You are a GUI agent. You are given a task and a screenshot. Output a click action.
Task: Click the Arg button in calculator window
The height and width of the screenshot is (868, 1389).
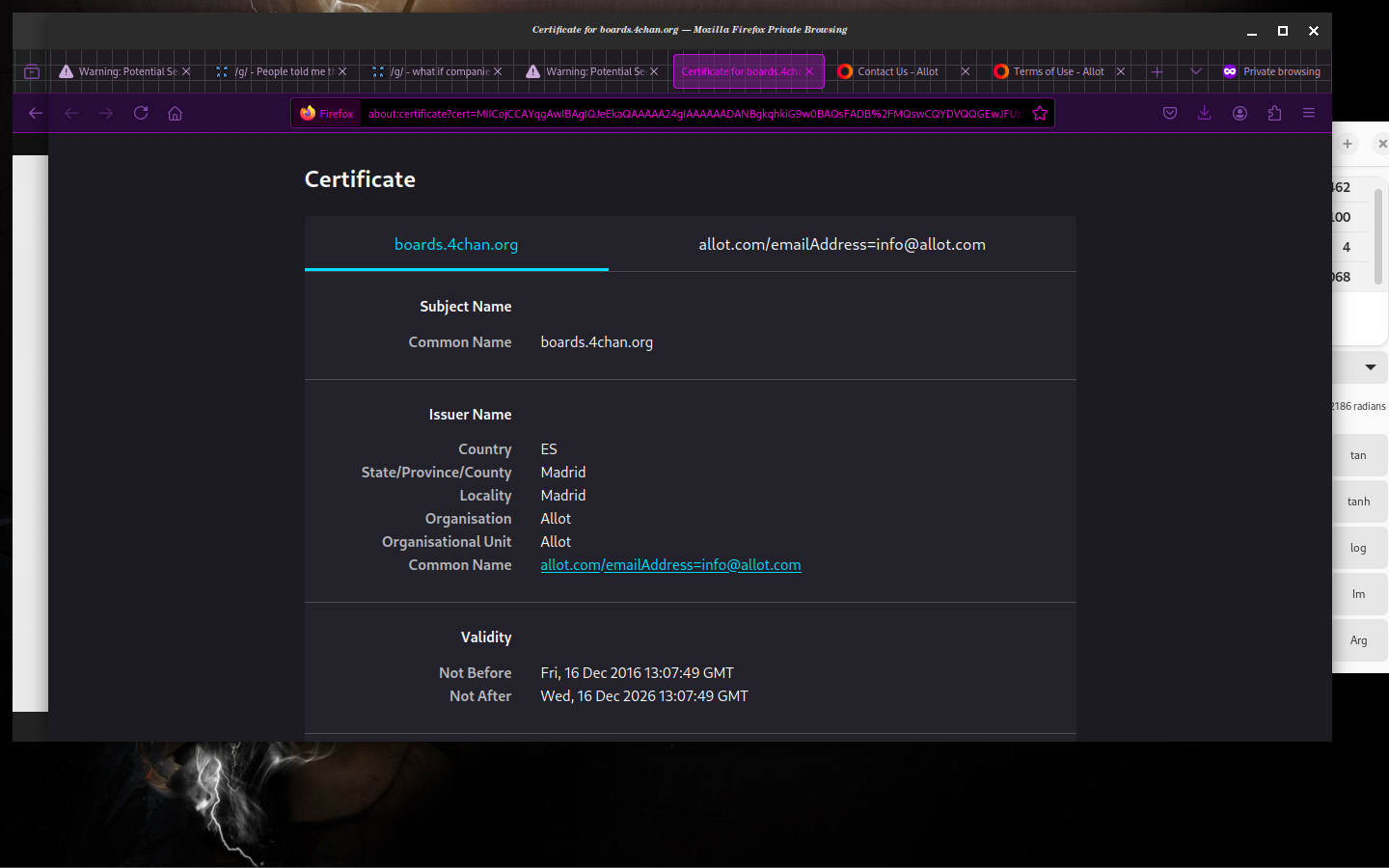[1358, 640]
